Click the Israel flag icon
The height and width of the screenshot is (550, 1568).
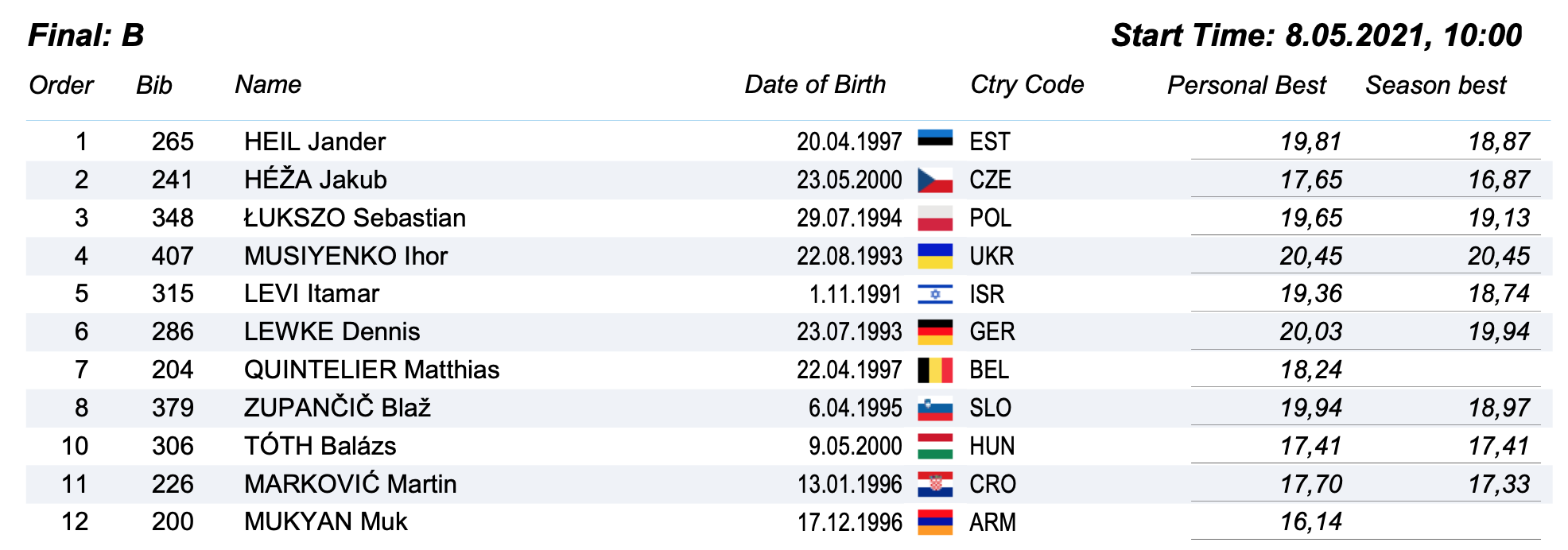coord(935,294)
